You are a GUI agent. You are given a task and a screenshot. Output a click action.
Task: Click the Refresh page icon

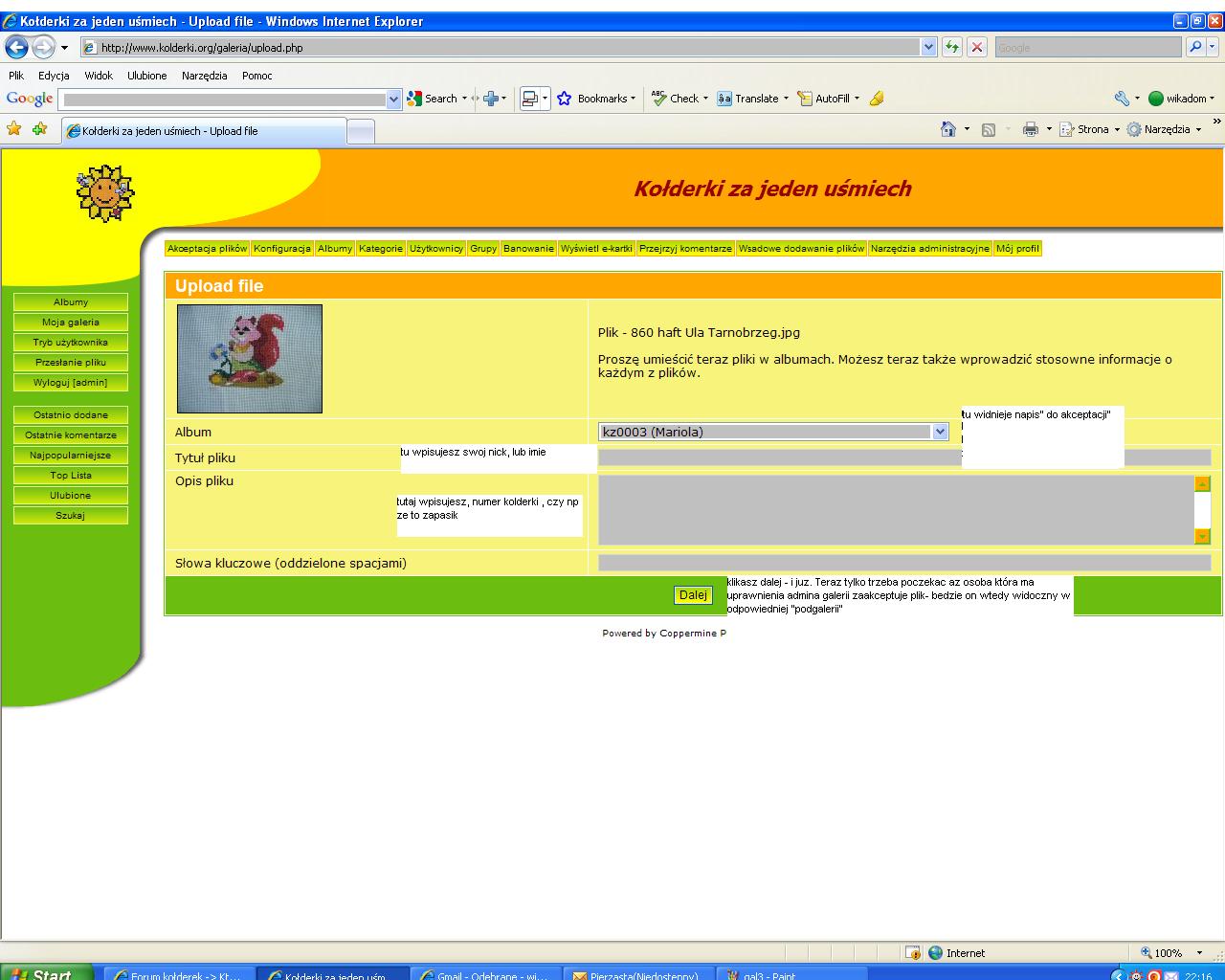[x=951, y=47]
